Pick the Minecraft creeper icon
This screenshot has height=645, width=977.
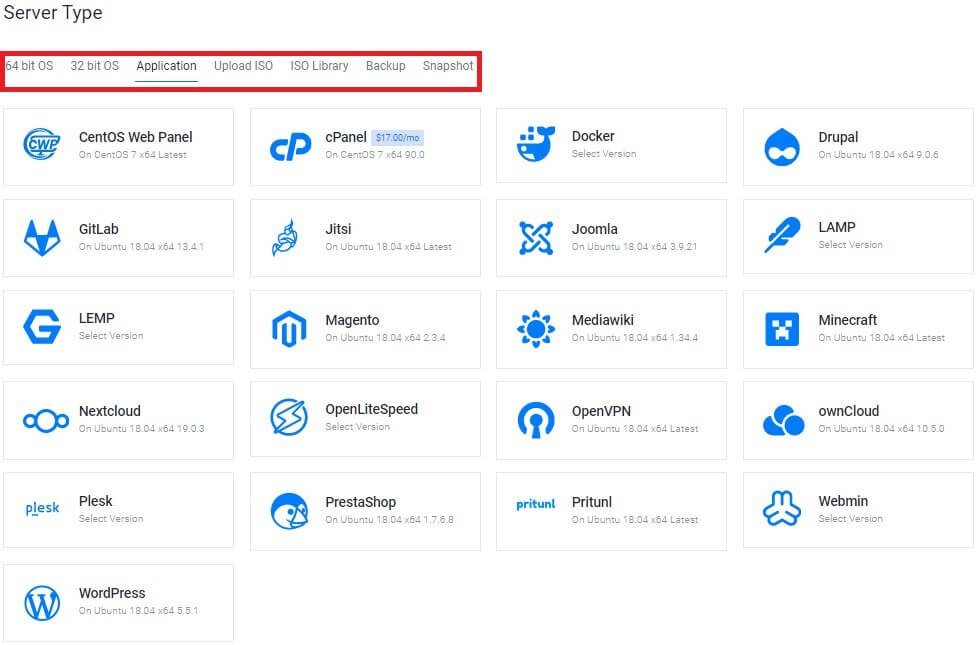(782, 328)
